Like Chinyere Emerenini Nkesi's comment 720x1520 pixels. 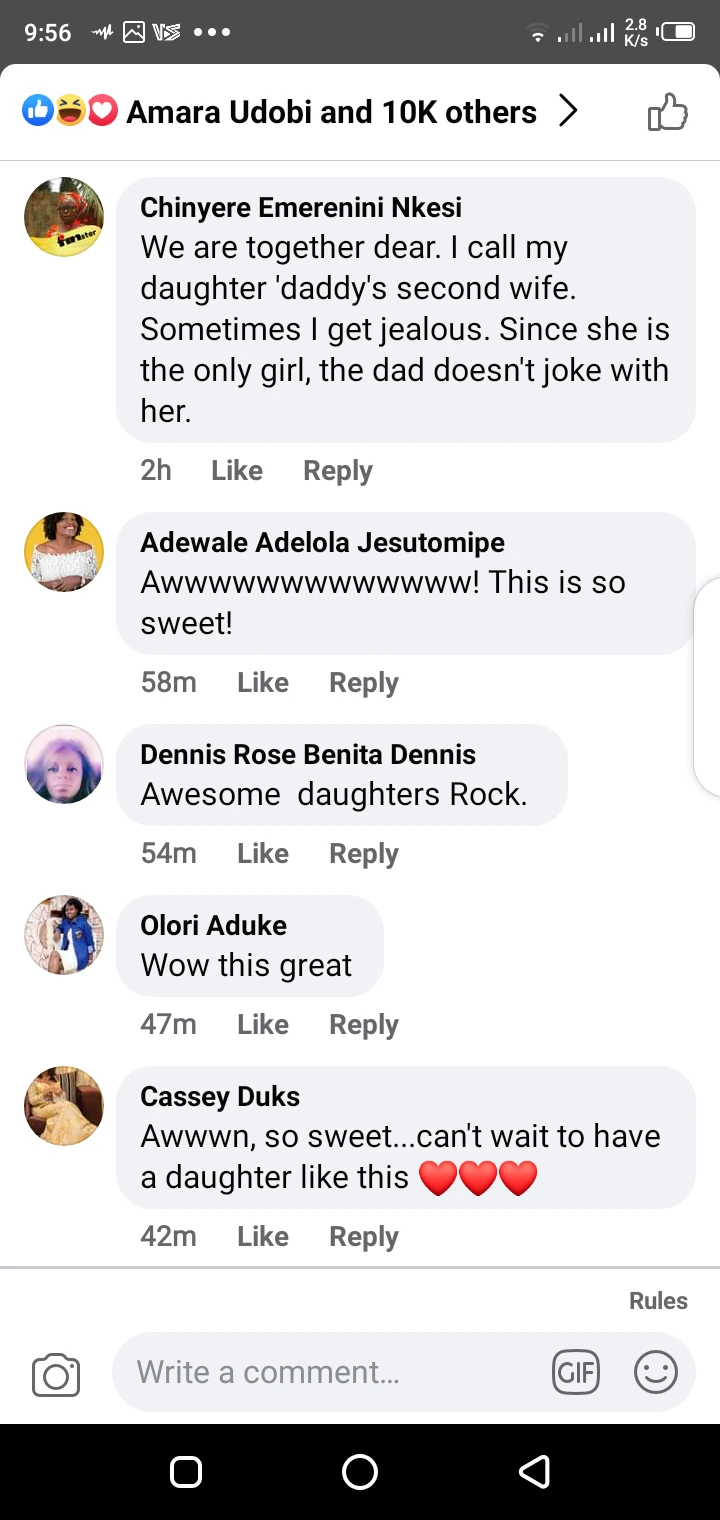point(237,471)
